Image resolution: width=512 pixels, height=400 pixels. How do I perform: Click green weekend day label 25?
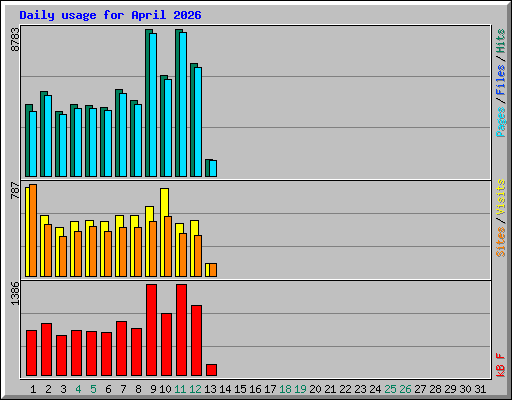(x=390, y=389)
